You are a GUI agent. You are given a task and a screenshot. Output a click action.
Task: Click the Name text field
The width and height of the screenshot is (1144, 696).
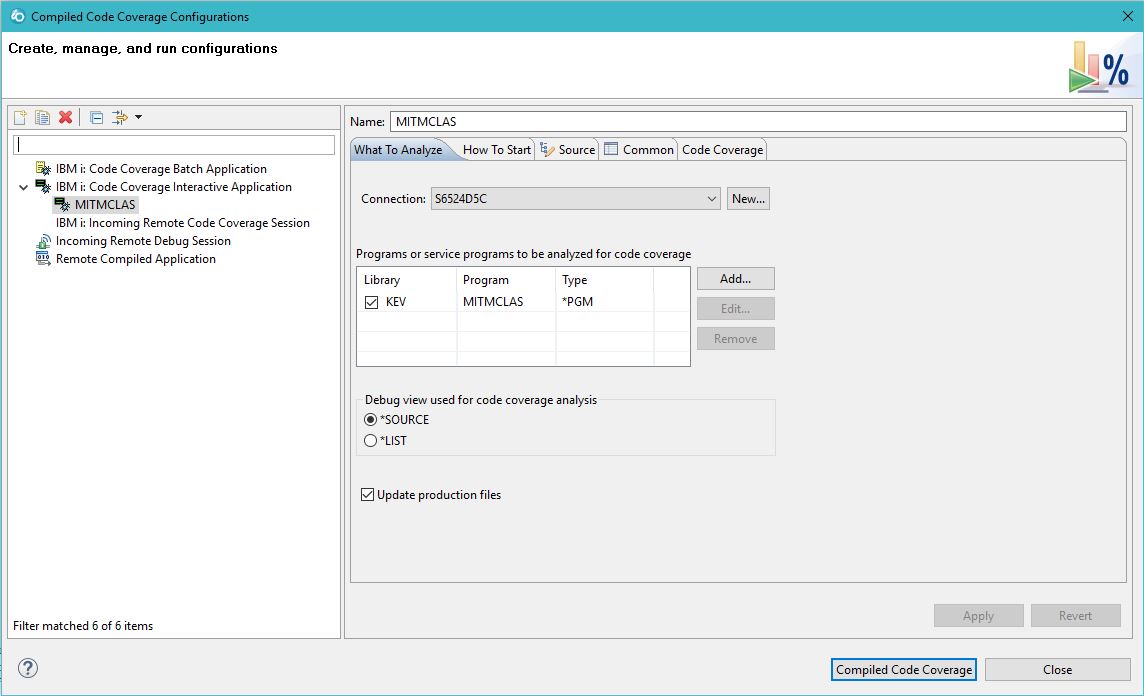(757, 122)
